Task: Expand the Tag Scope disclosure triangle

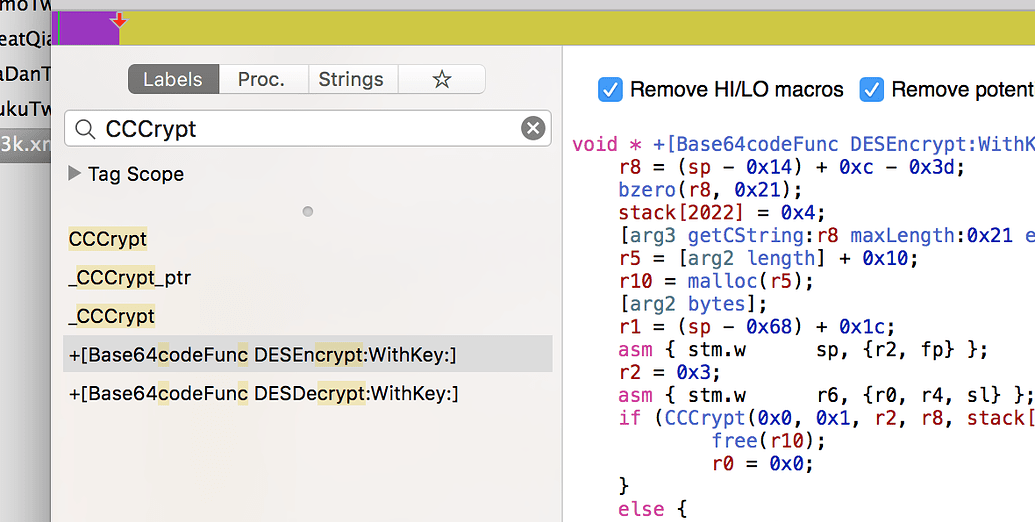Action: pos(74,174)
